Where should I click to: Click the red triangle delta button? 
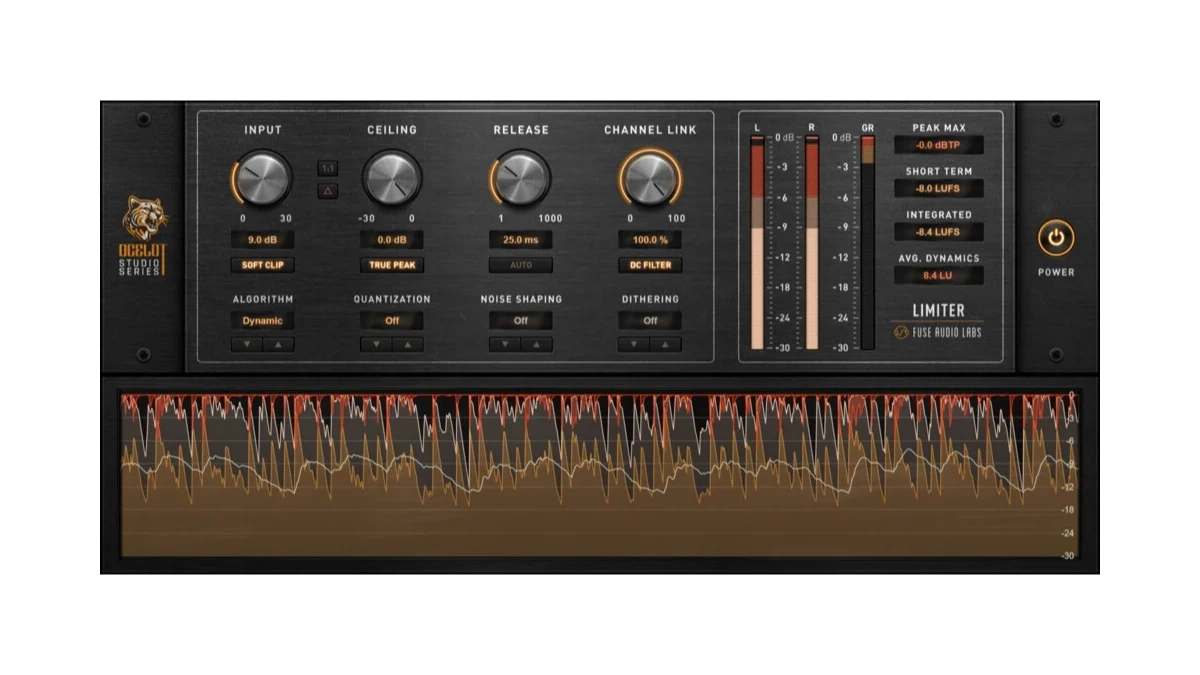pos(328,191)
